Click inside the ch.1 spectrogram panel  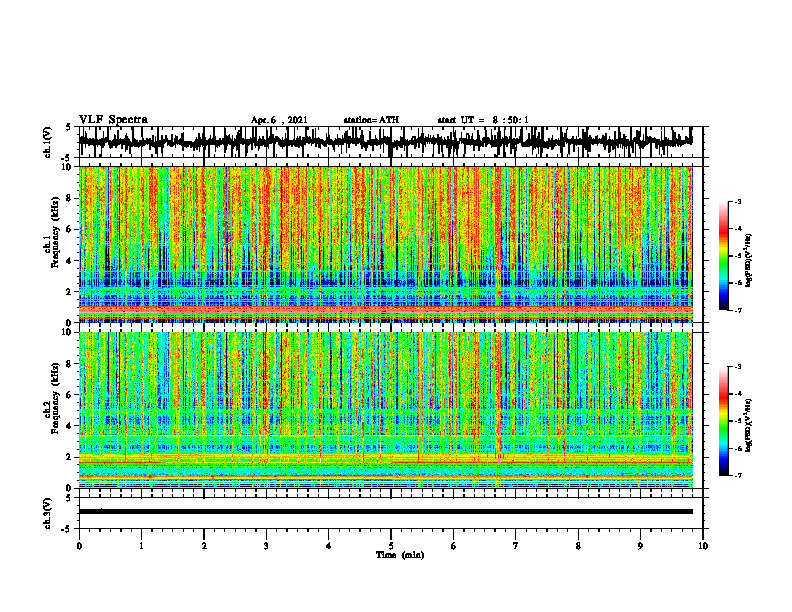[386, 244]
